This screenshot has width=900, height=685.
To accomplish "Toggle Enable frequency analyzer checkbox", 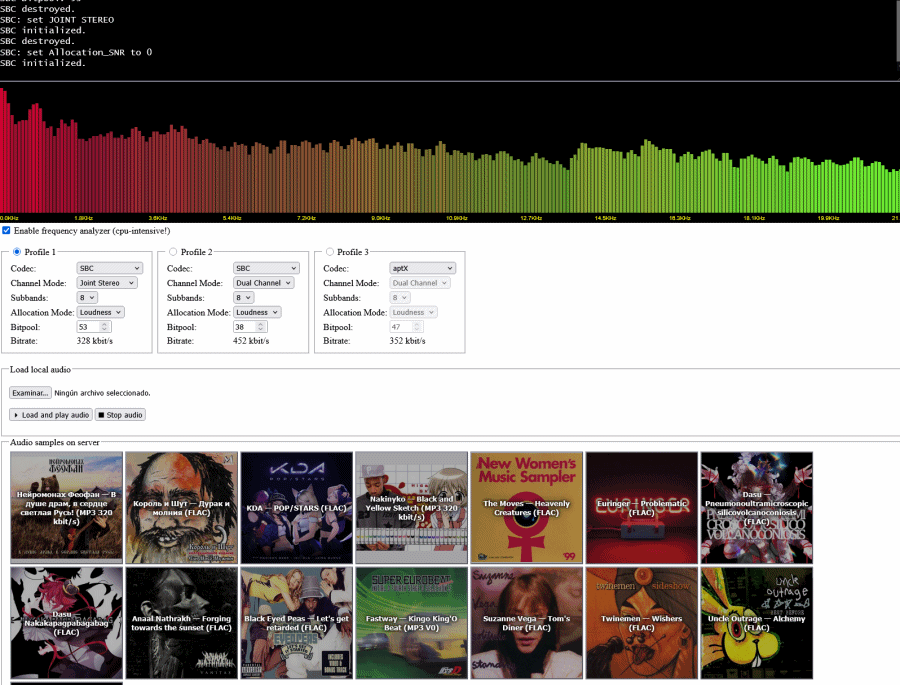I will tap(6, 230).
